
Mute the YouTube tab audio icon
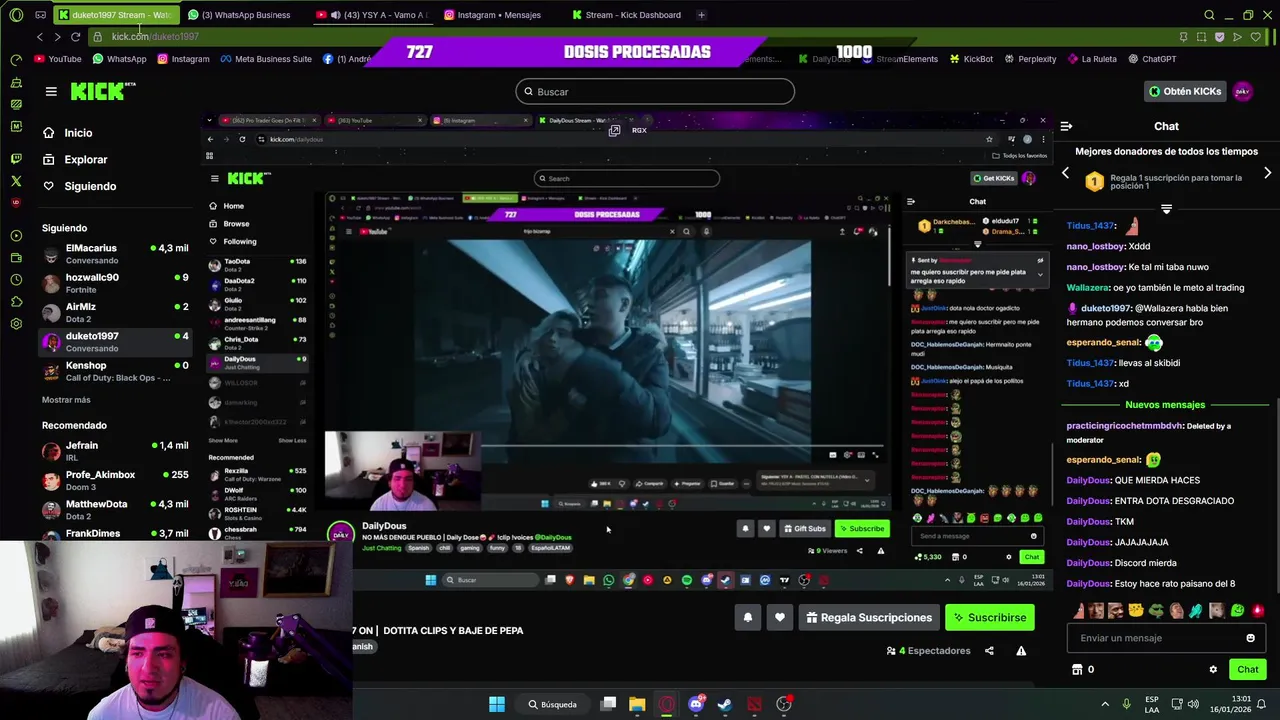click(334, 15)
